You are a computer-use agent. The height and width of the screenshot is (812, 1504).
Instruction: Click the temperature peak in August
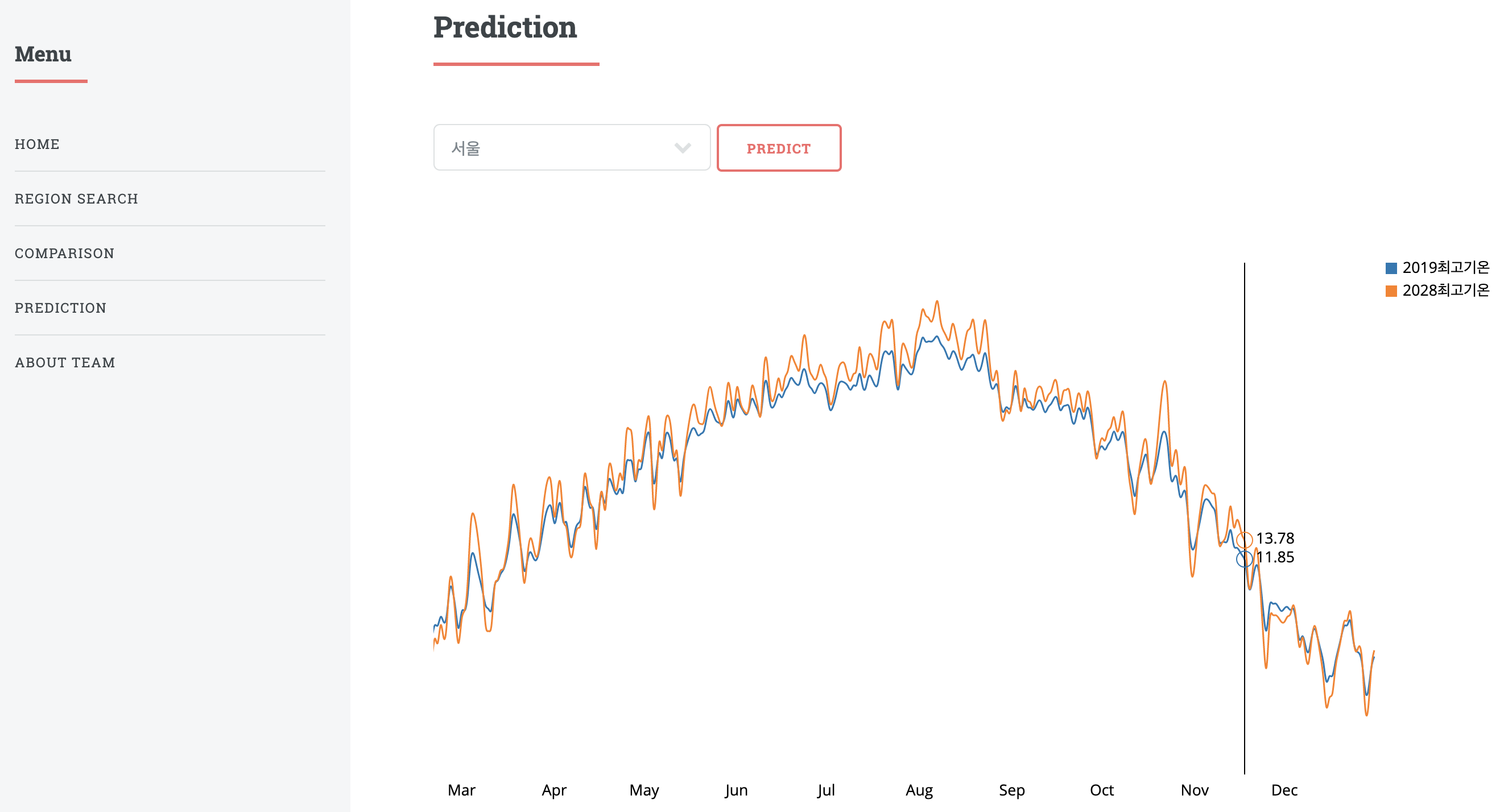[x=937, y=301]
